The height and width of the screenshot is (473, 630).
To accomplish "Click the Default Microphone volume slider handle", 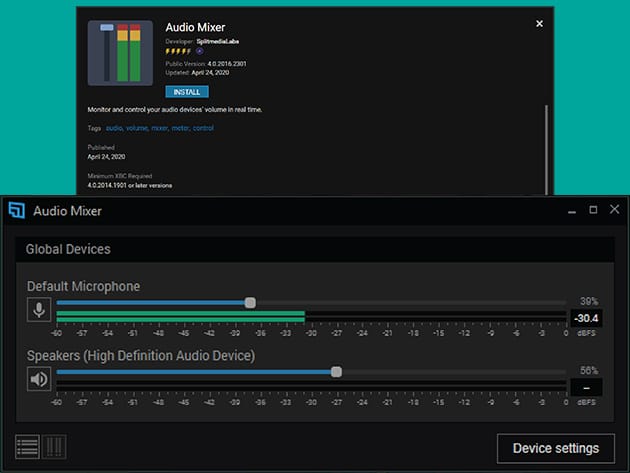I will (250, 302).
